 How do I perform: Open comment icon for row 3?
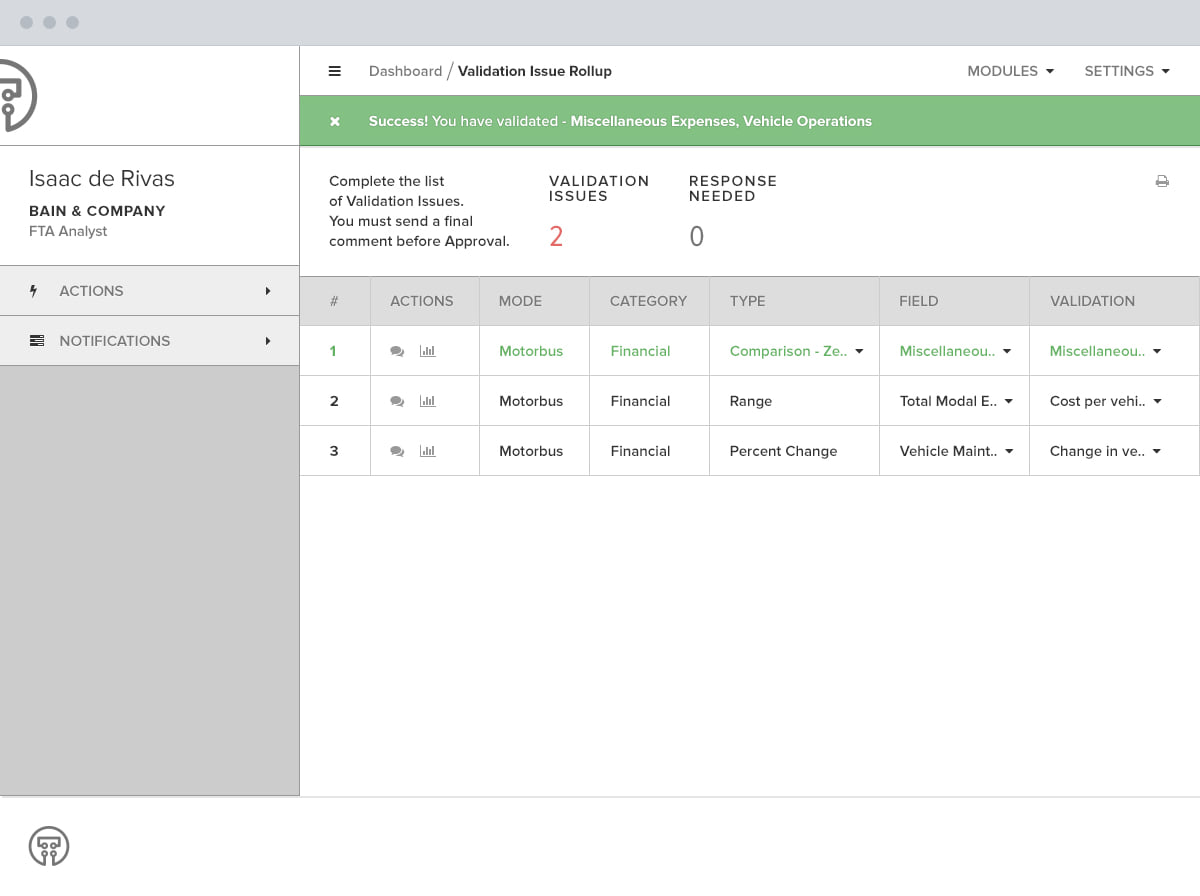pyautogui.click(x=397, y=451)
